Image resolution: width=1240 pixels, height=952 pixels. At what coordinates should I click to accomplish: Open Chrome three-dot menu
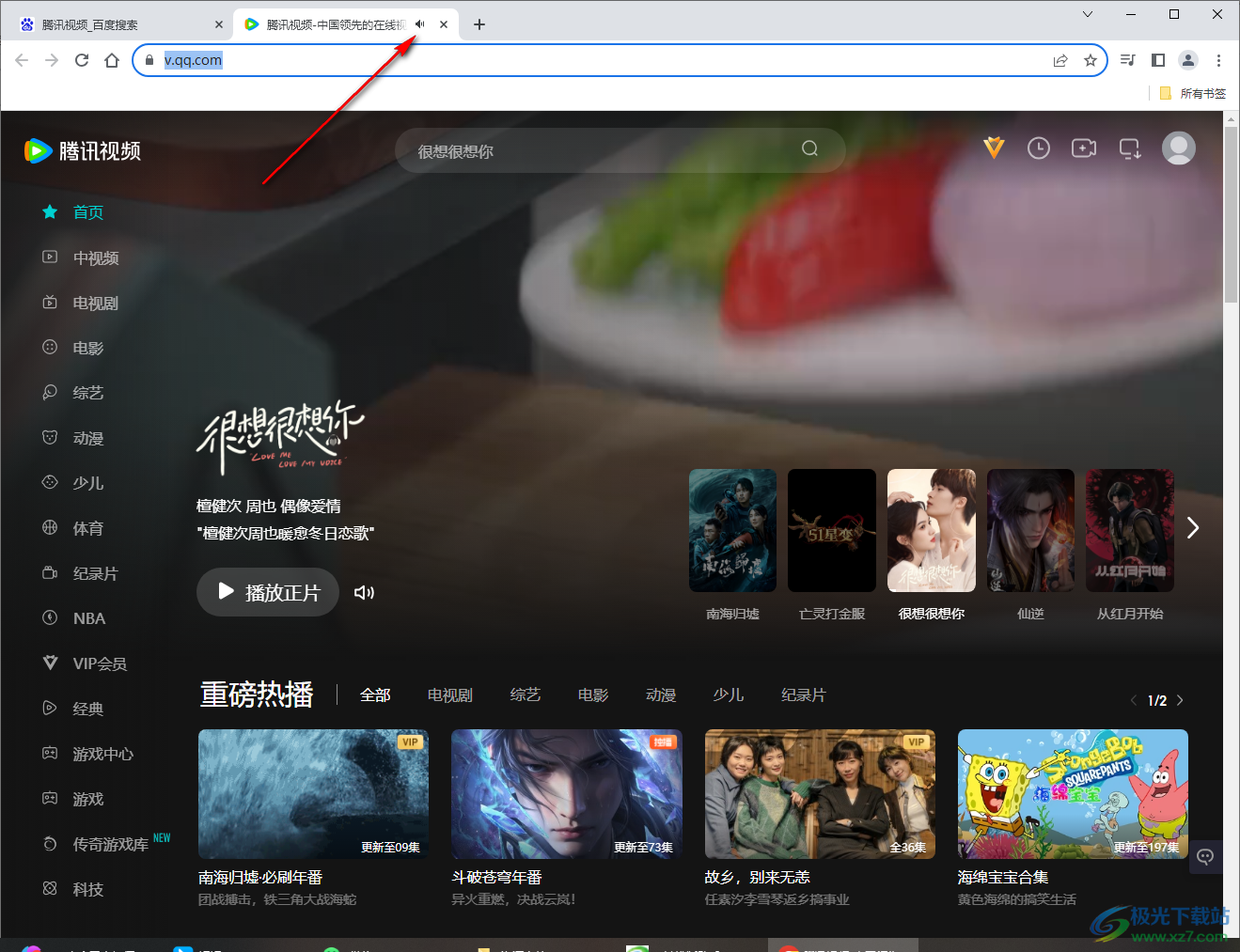1218,60
